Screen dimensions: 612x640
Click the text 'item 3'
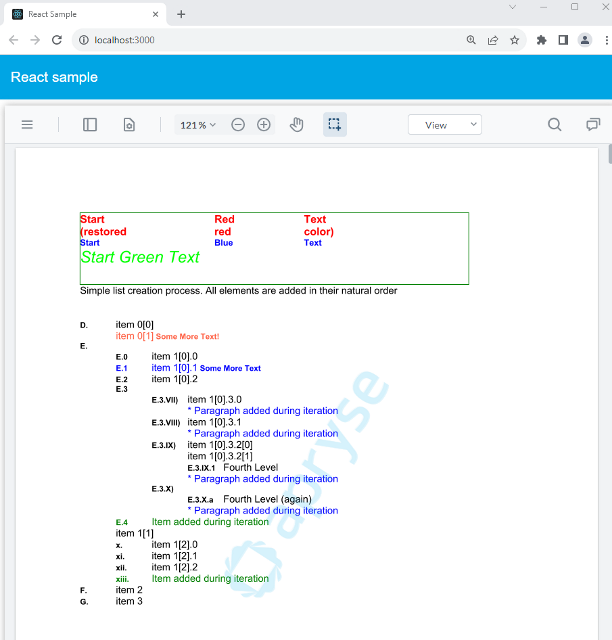click(129, 601)
